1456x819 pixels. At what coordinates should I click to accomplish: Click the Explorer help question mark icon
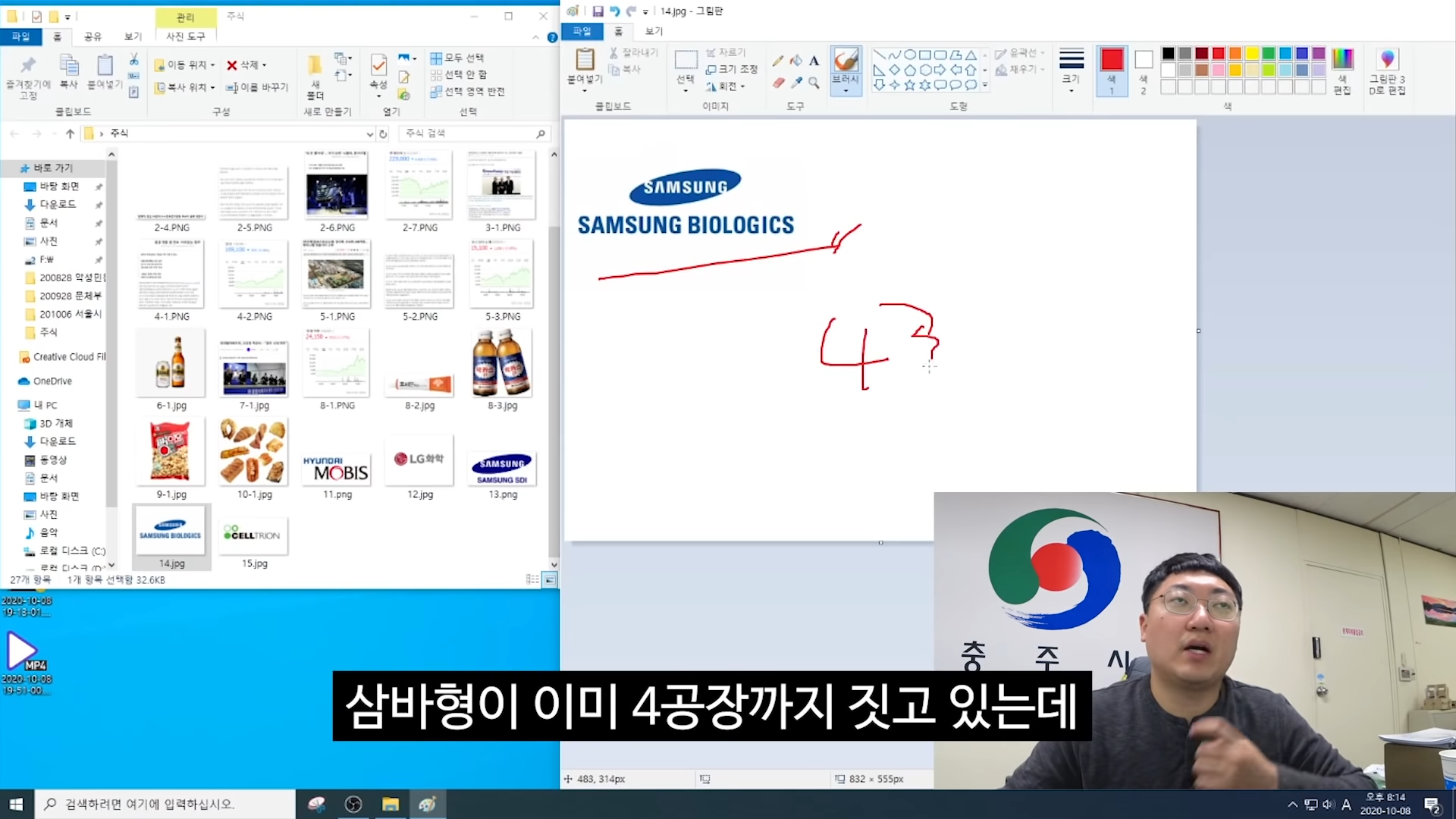click(552, 37)
